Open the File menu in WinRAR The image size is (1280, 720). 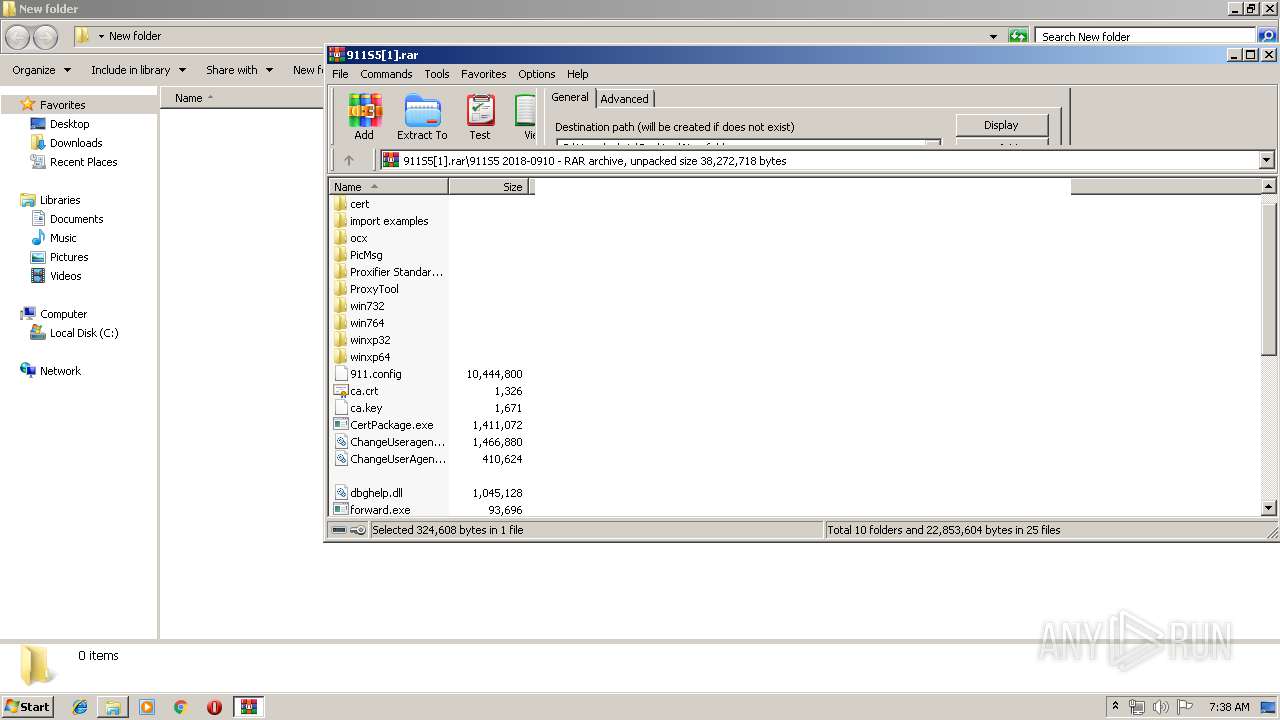click(x=340, y=74)
